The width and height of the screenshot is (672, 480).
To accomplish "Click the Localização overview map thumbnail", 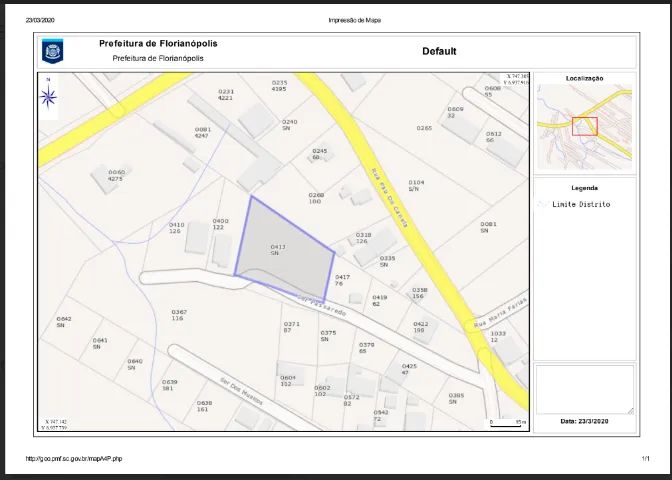I will (x=584, y=122).
